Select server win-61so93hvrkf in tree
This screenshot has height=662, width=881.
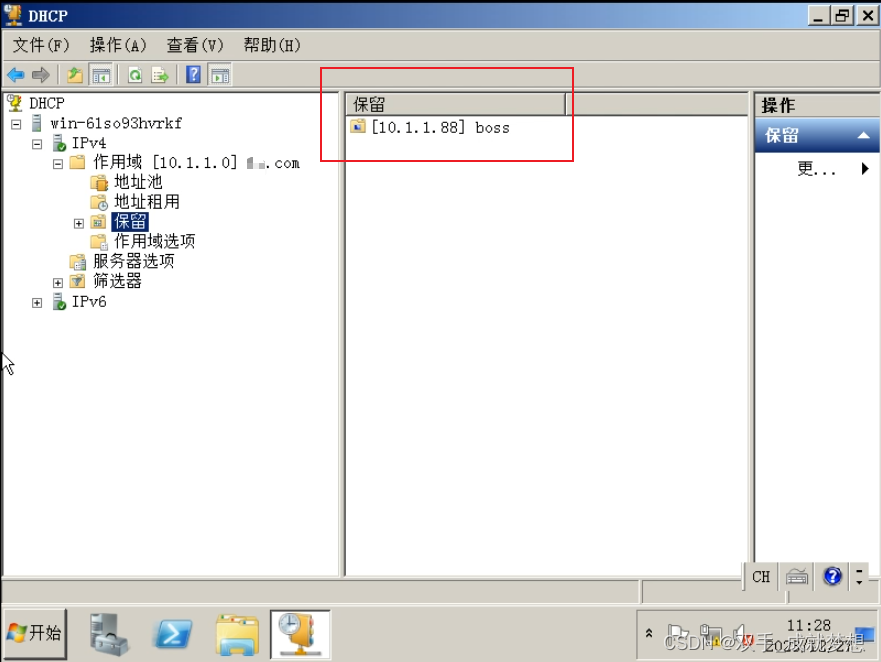(116, 123)
